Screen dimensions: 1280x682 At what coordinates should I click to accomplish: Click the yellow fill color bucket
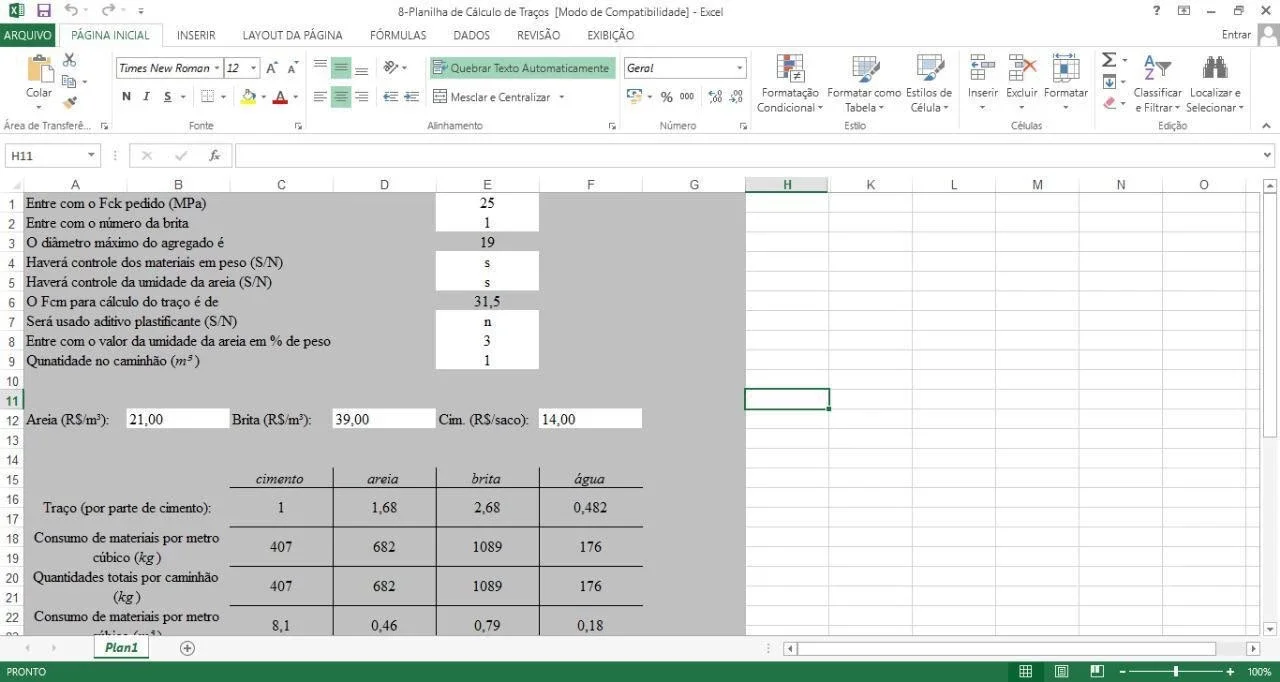[x=248, y=97]
